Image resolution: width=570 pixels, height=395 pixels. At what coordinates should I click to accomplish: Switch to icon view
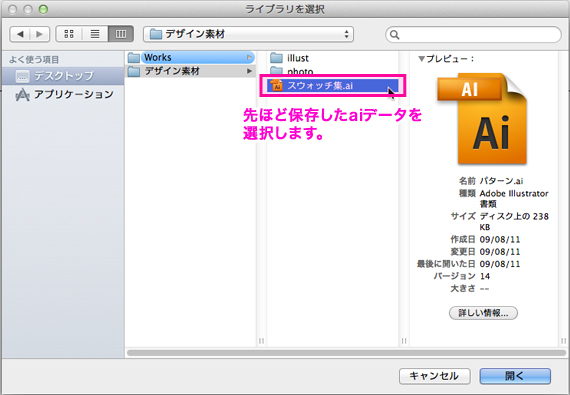pos(69,34)
